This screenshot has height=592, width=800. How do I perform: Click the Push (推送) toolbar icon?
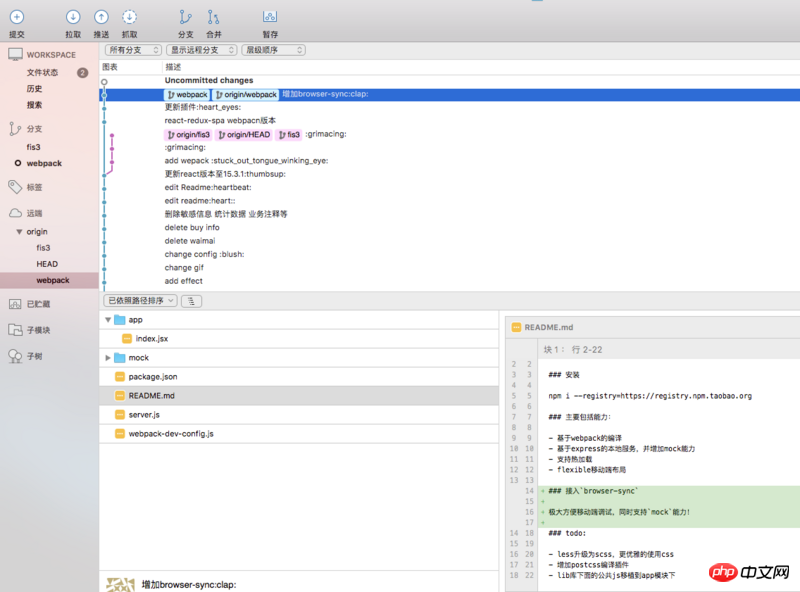pos(101,17)
